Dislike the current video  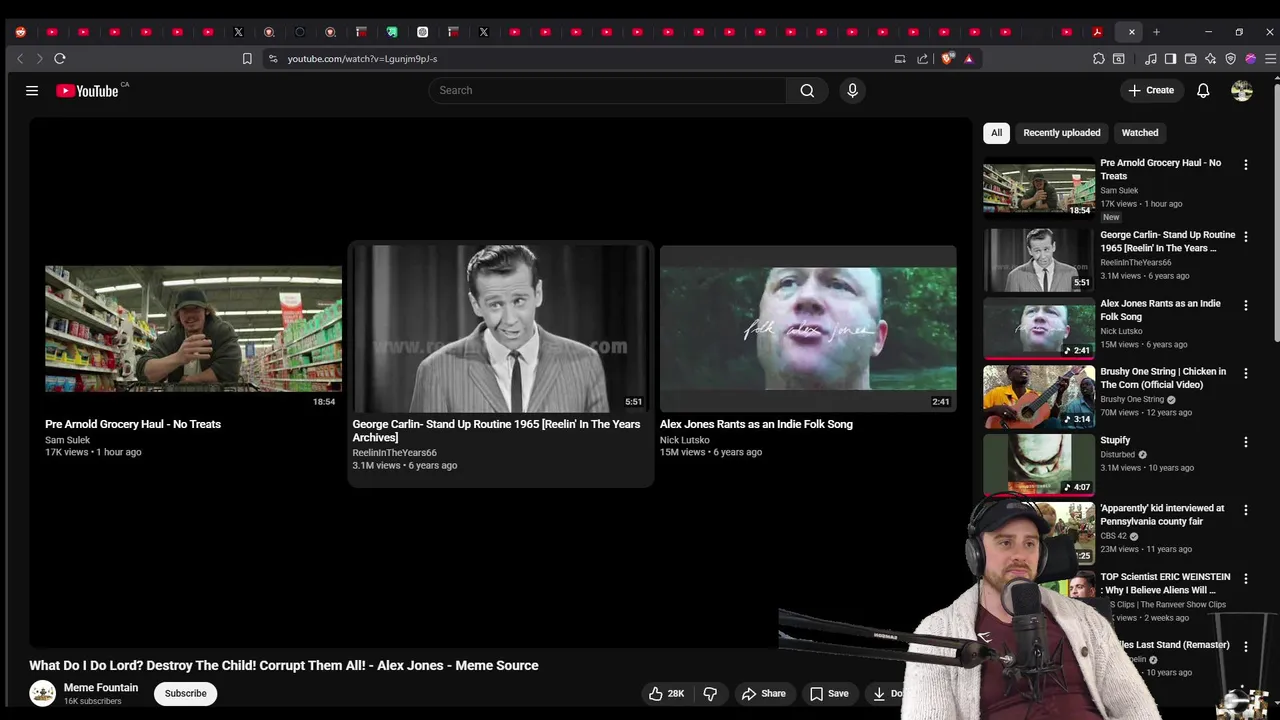(x=710, y=694)
